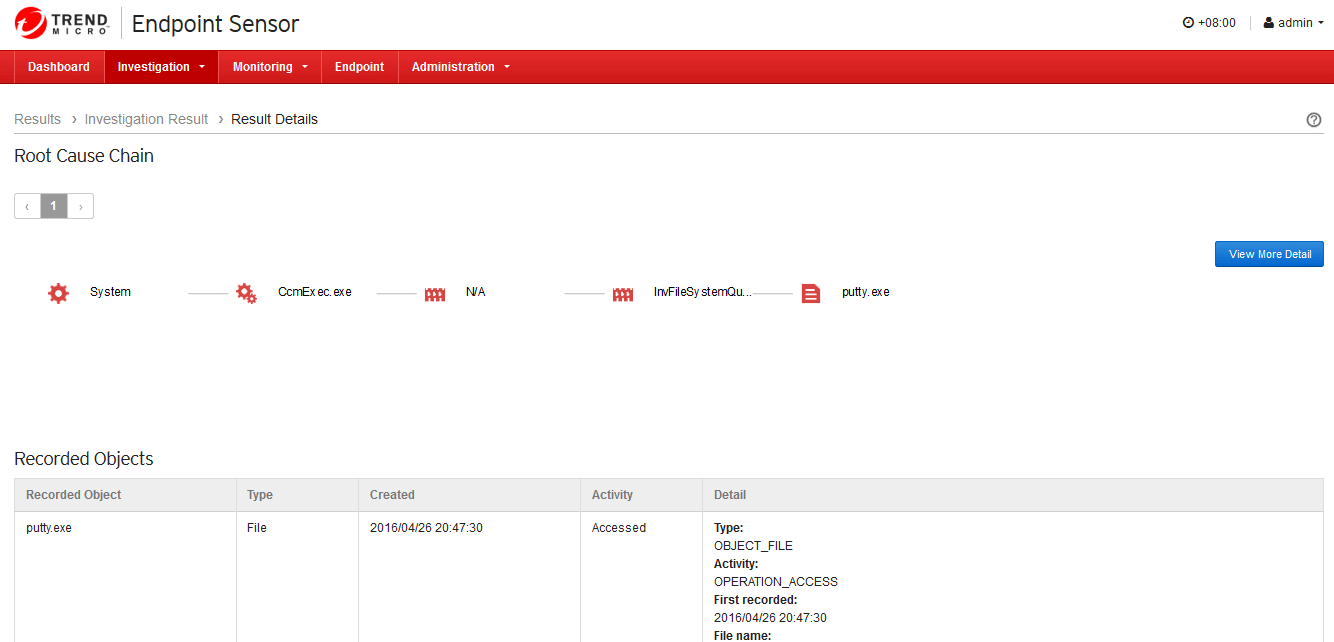Go to next root cause chain page
This screenshot has width=1334, height=642.
click(80, 206)
